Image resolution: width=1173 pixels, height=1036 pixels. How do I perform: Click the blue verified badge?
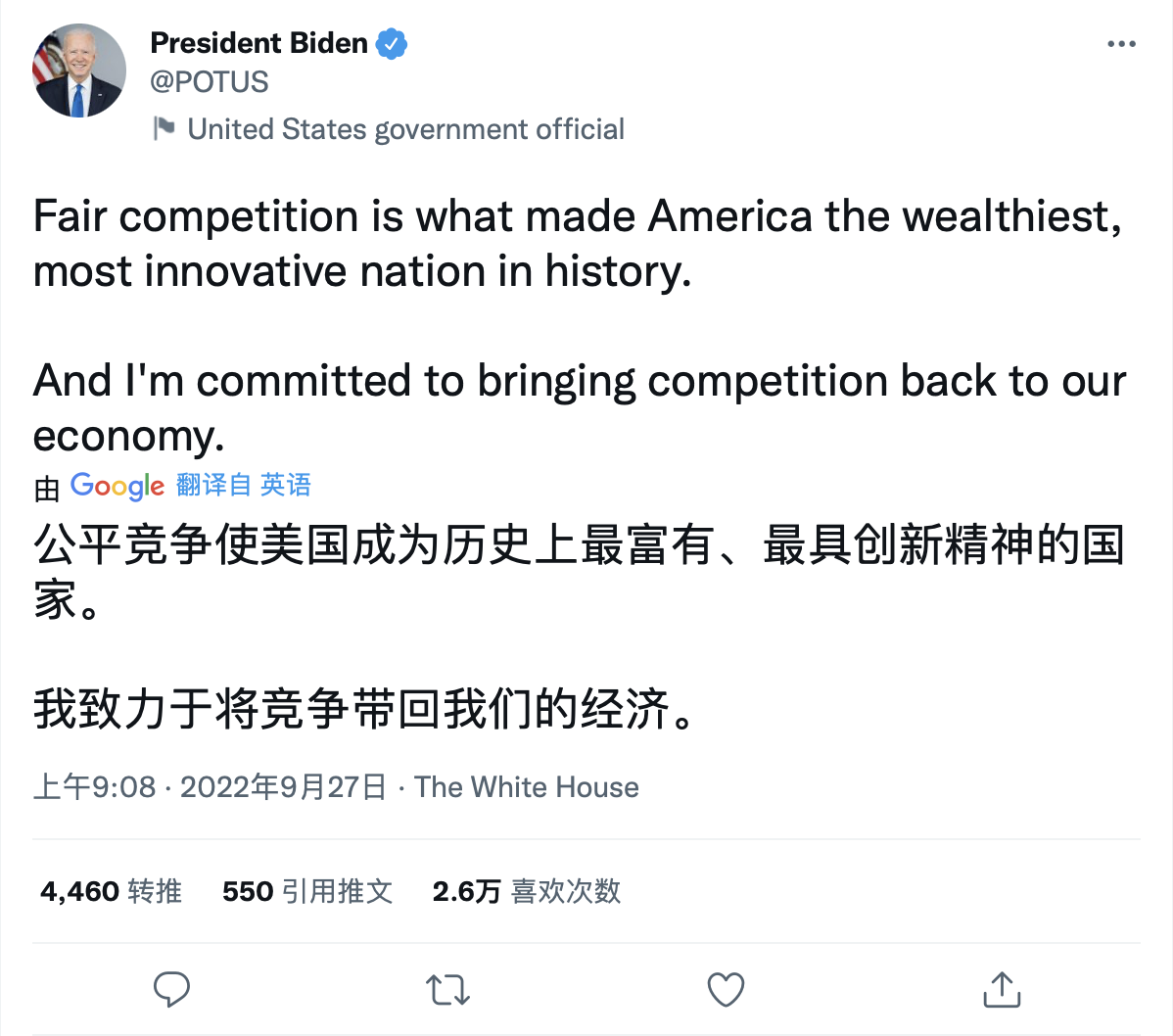393,44
